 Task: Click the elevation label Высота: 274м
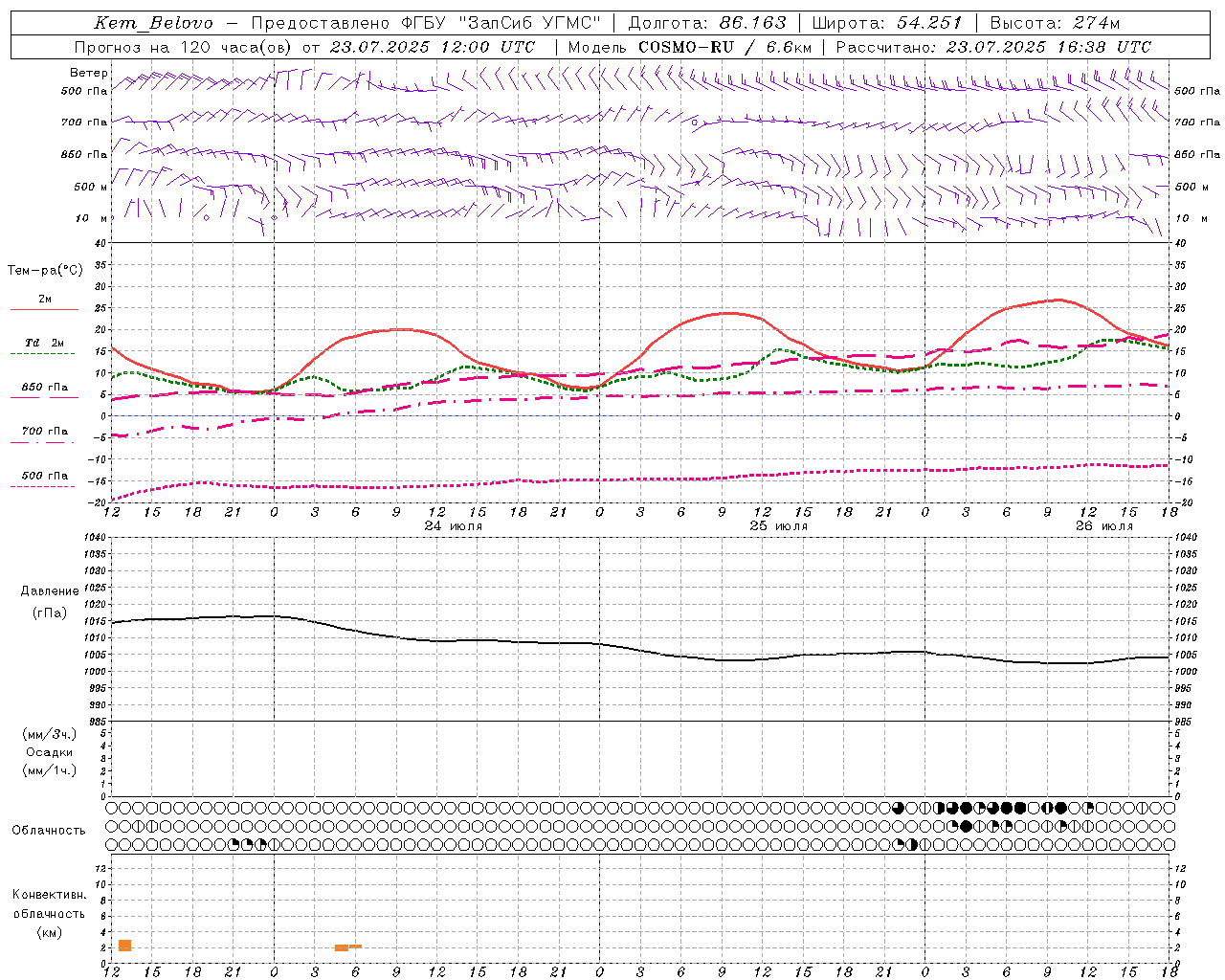pos(1055,23)
